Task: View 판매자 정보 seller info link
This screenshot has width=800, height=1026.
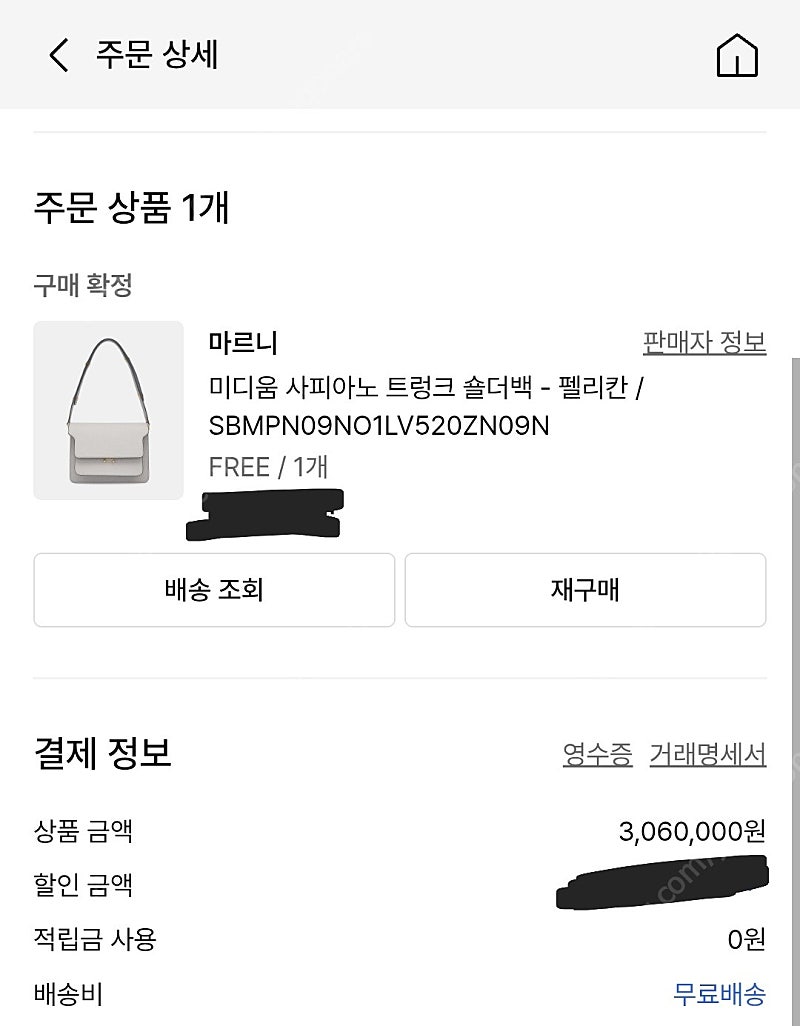Action: [x=704, y=342]
